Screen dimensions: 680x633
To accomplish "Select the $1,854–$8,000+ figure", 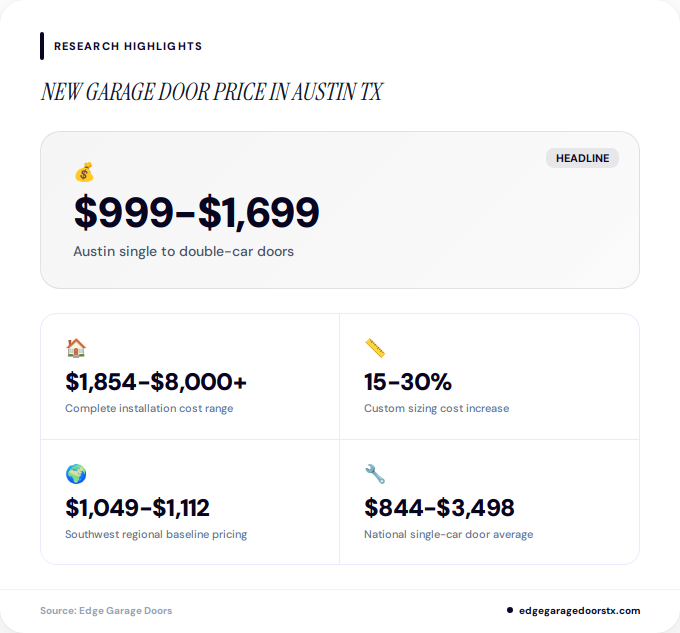I will [156, 382].
